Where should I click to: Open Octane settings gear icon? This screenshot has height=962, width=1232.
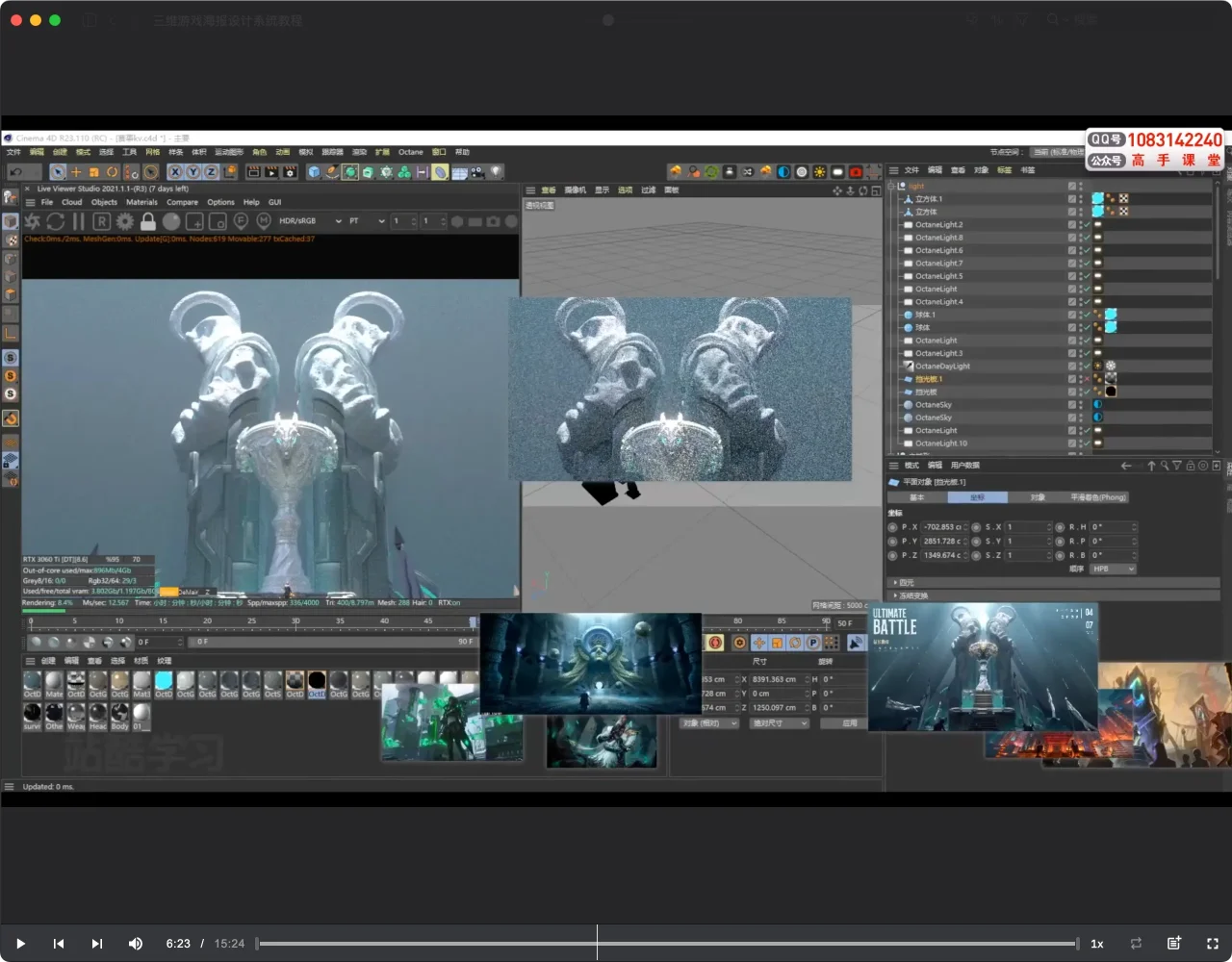(x=124, y=221)
